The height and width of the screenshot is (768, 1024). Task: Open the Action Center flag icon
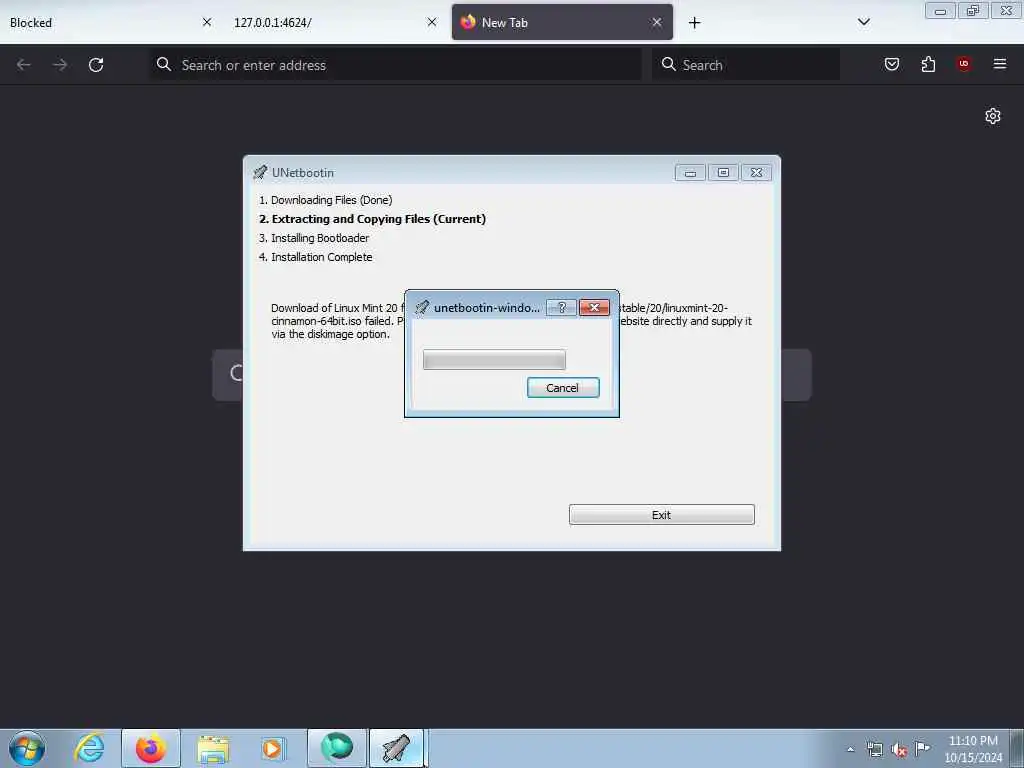922,748
